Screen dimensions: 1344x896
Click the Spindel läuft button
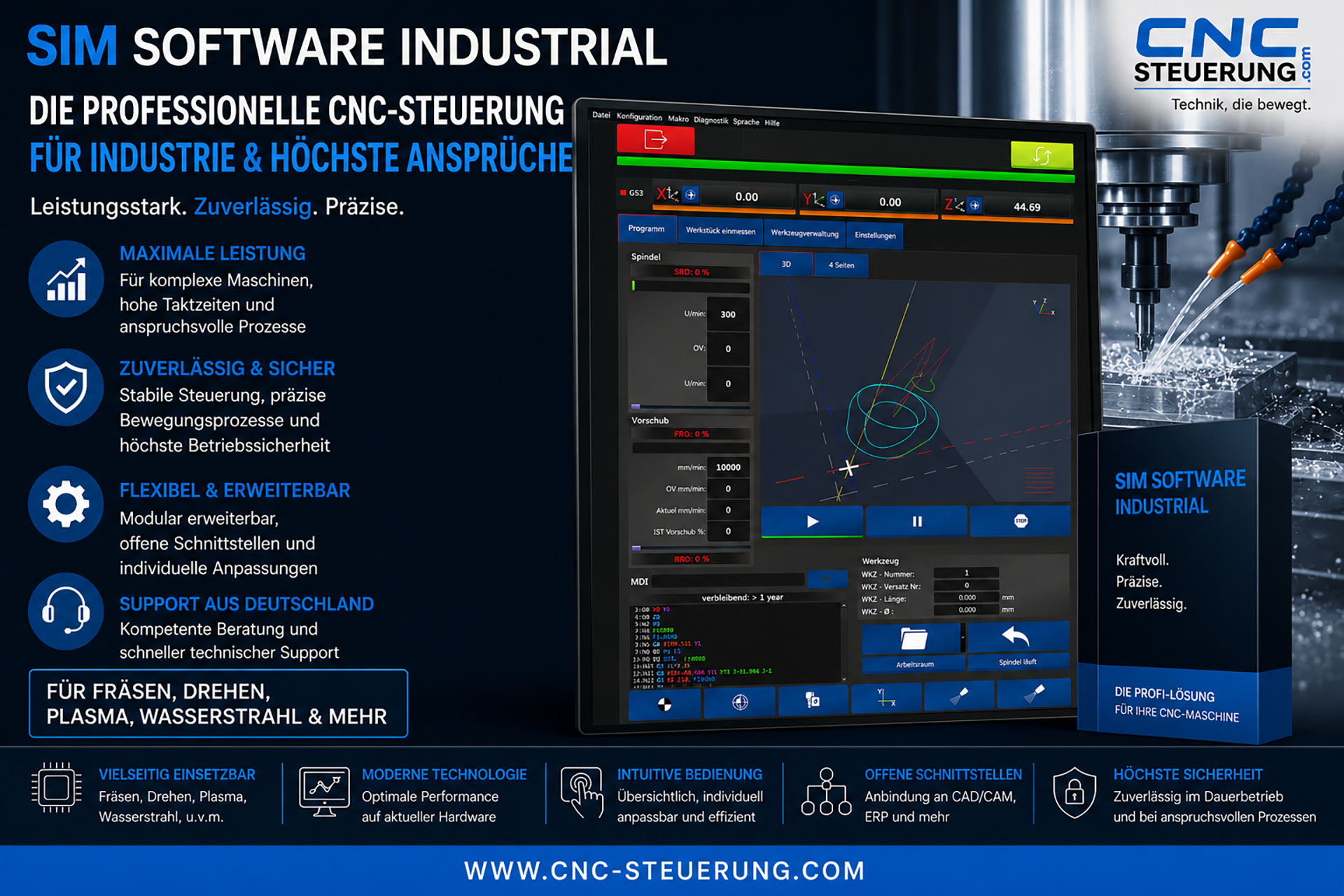1018,661
